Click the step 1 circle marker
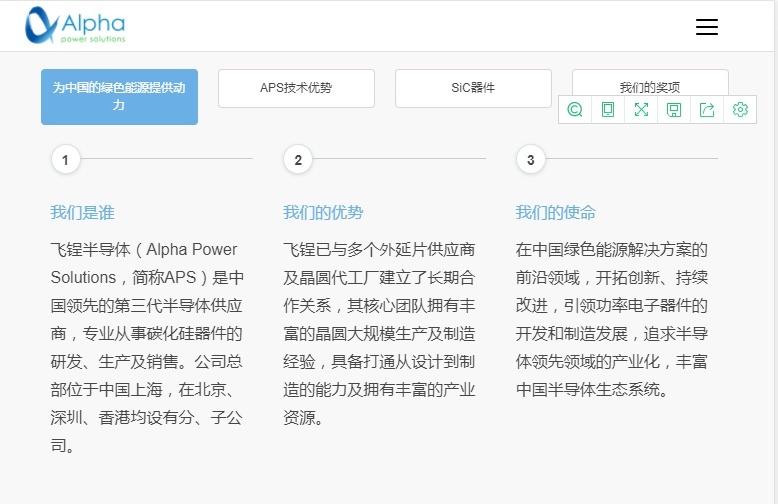Image resolution: width=778 pixels, height=504 pixels. tap(65, 160)
